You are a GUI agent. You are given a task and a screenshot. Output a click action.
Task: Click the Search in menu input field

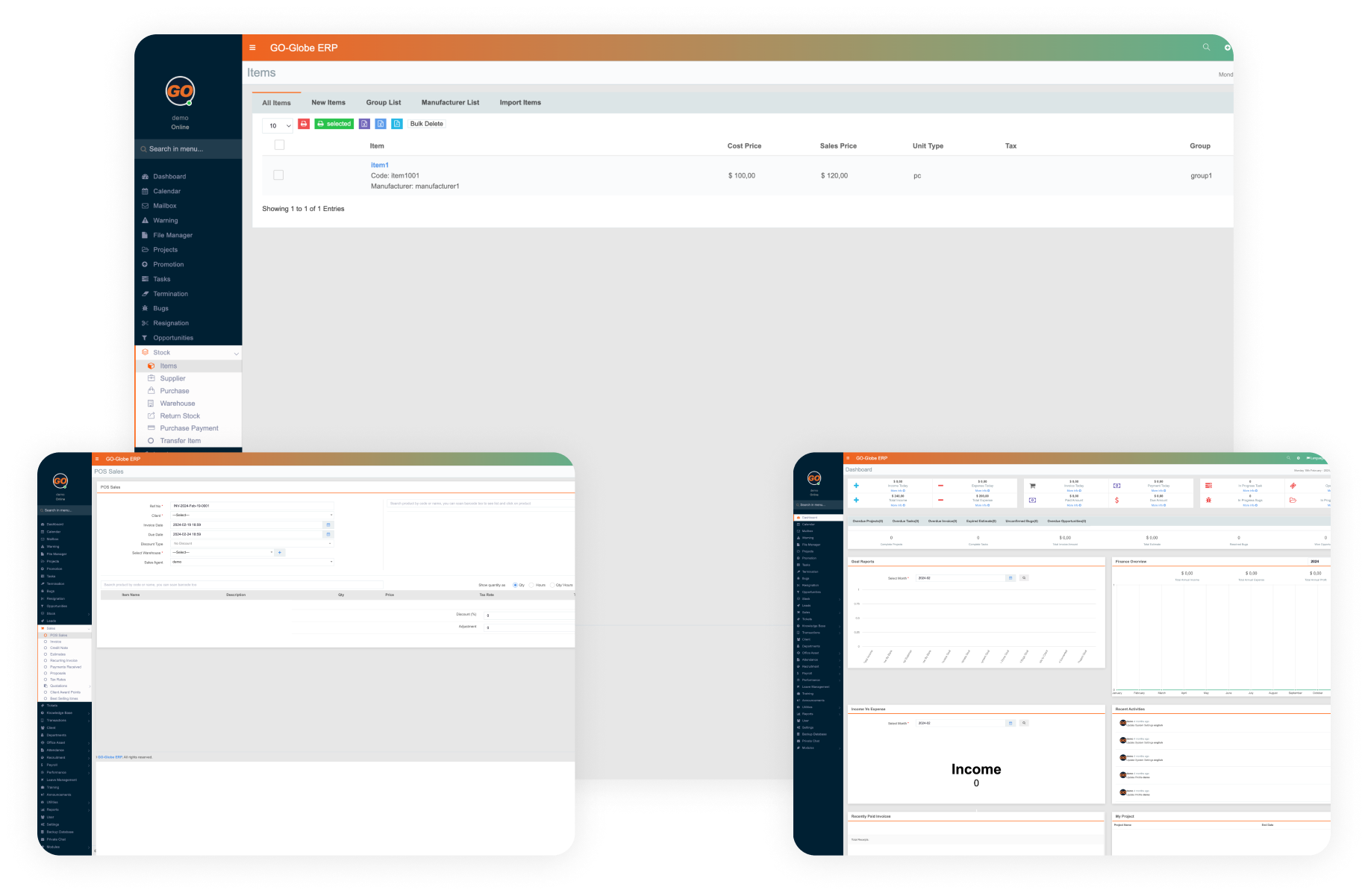188,149
